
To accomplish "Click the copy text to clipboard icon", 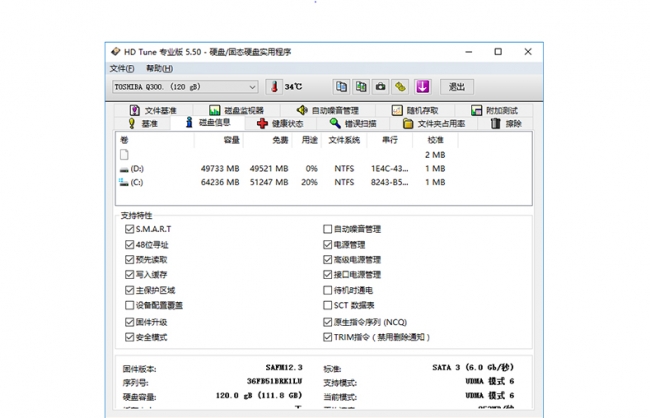I will pos(341,87).
